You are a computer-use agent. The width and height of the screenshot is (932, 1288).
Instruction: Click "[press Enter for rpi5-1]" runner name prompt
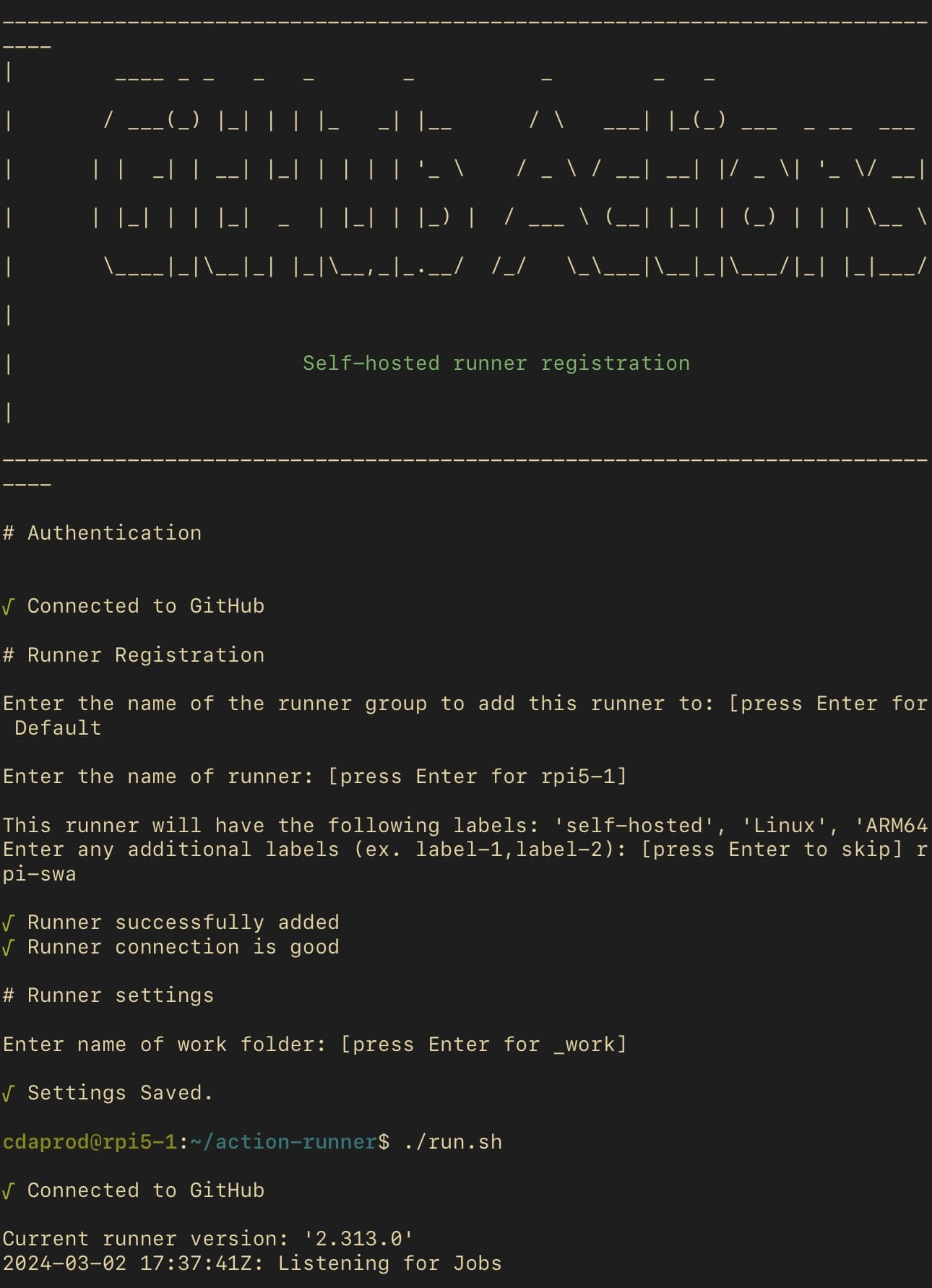(478, 777)
